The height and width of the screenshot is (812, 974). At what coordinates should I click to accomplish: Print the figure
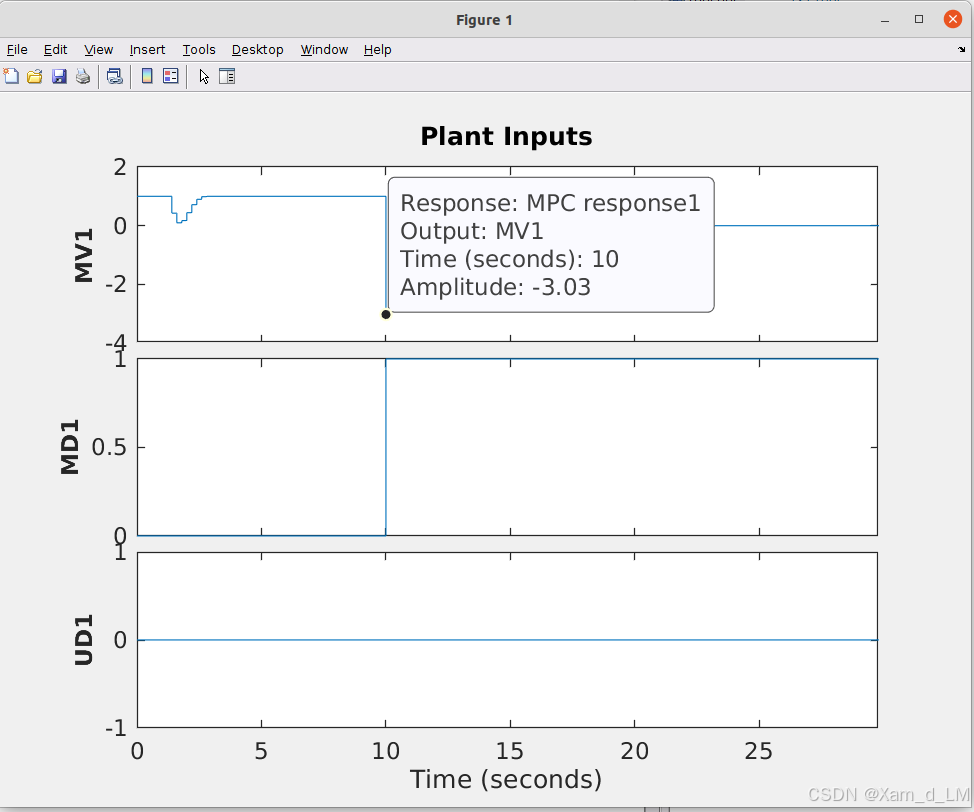coord(82,76)
